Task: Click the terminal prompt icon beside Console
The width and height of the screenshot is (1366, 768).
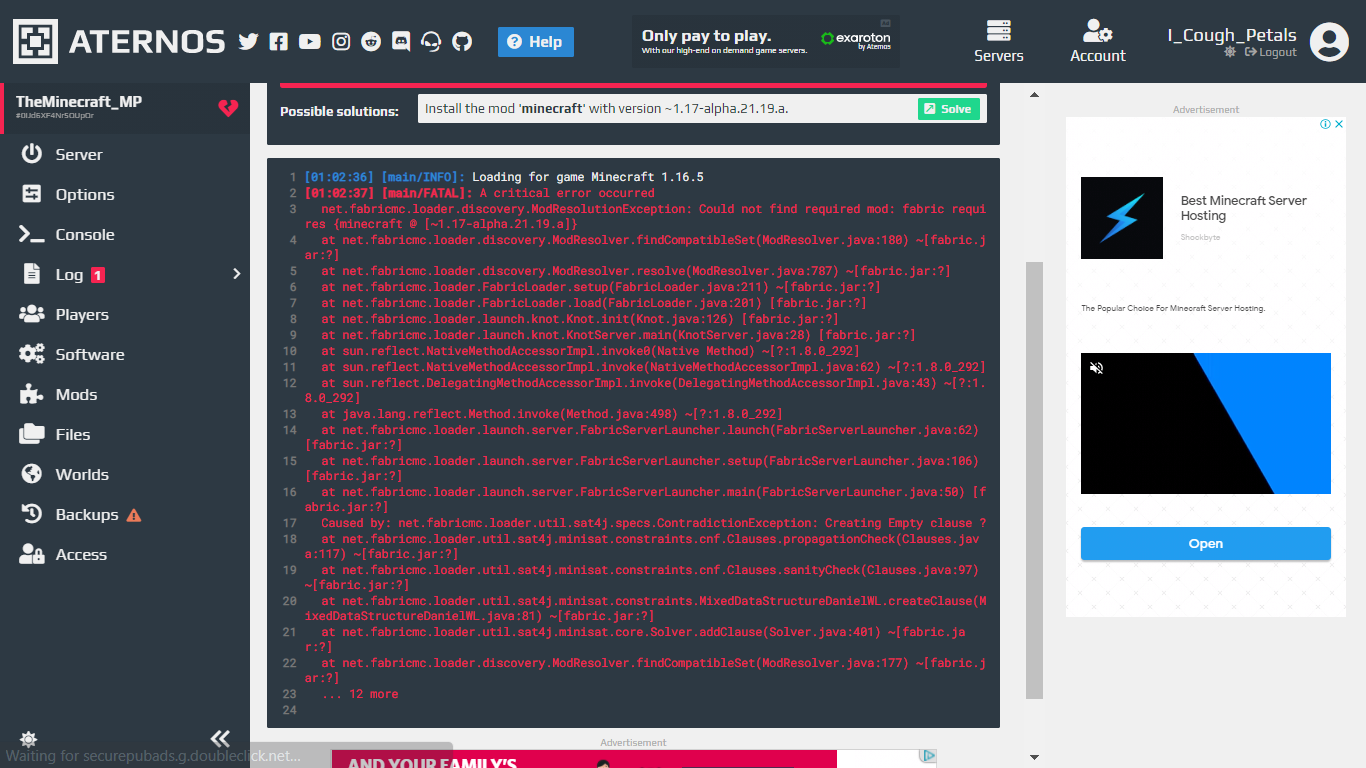Action: click(32, 234)
